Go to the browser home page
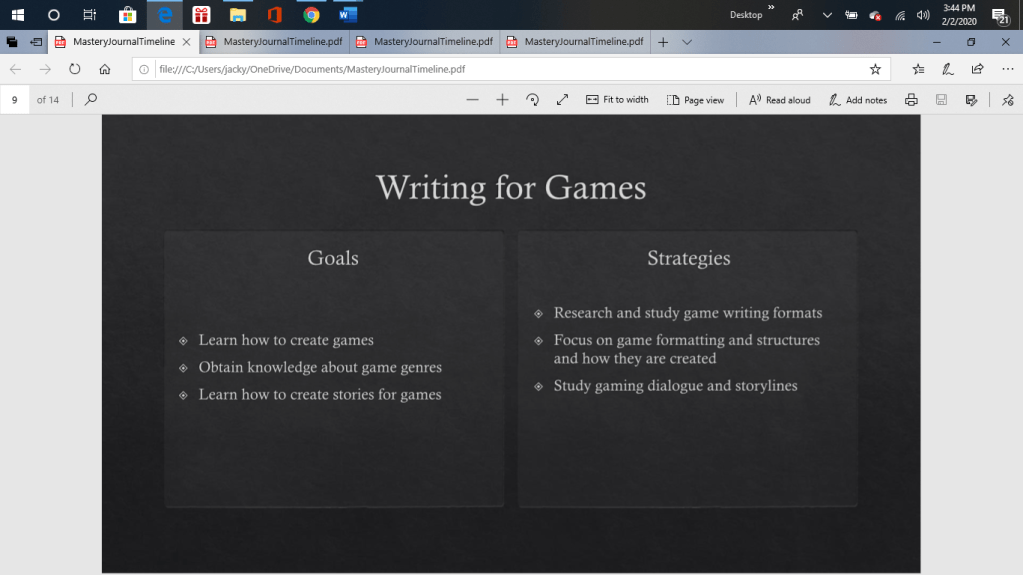1023x575 pixels. click(105, 69)
